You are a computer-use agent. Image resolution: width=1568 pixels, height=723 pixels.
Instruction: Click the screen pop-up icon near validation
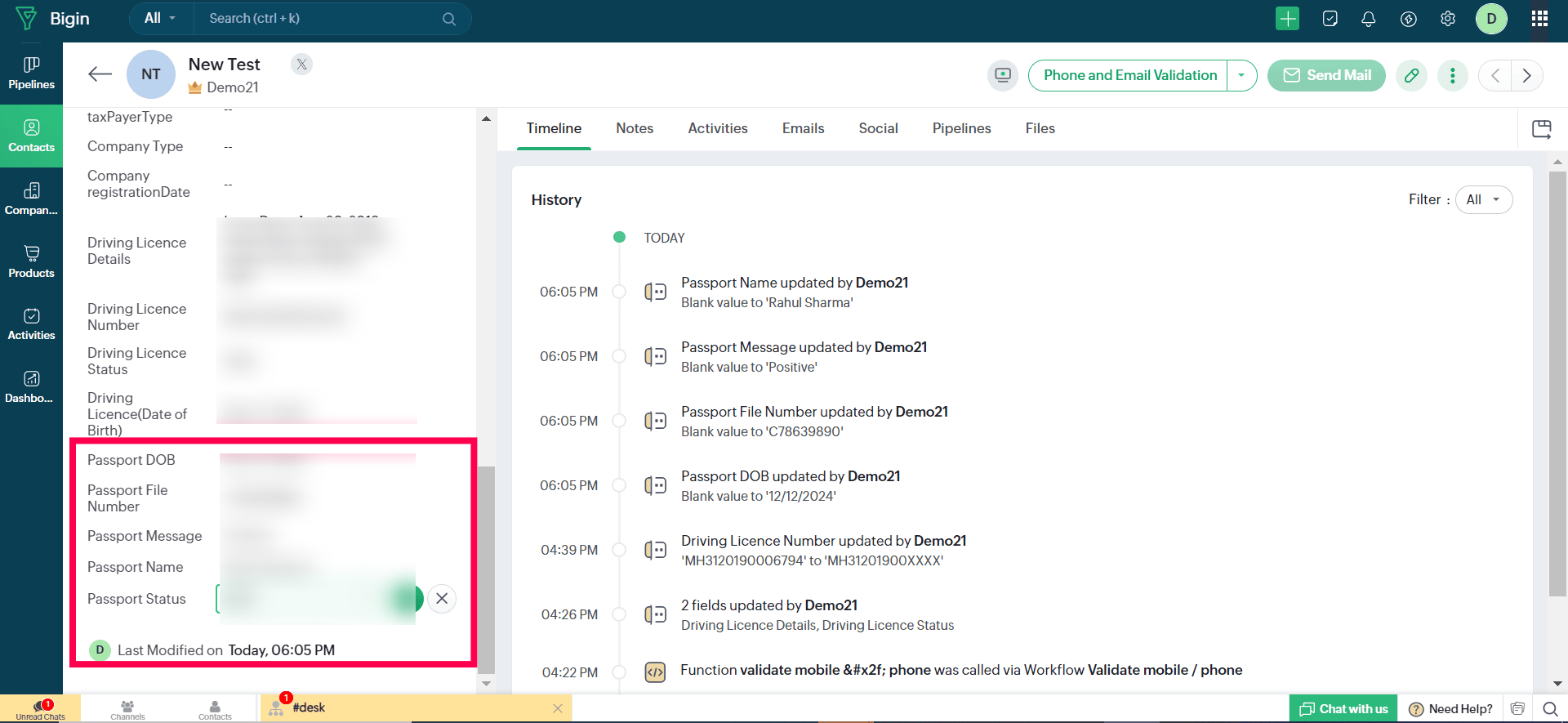(x=1003, y=75)
